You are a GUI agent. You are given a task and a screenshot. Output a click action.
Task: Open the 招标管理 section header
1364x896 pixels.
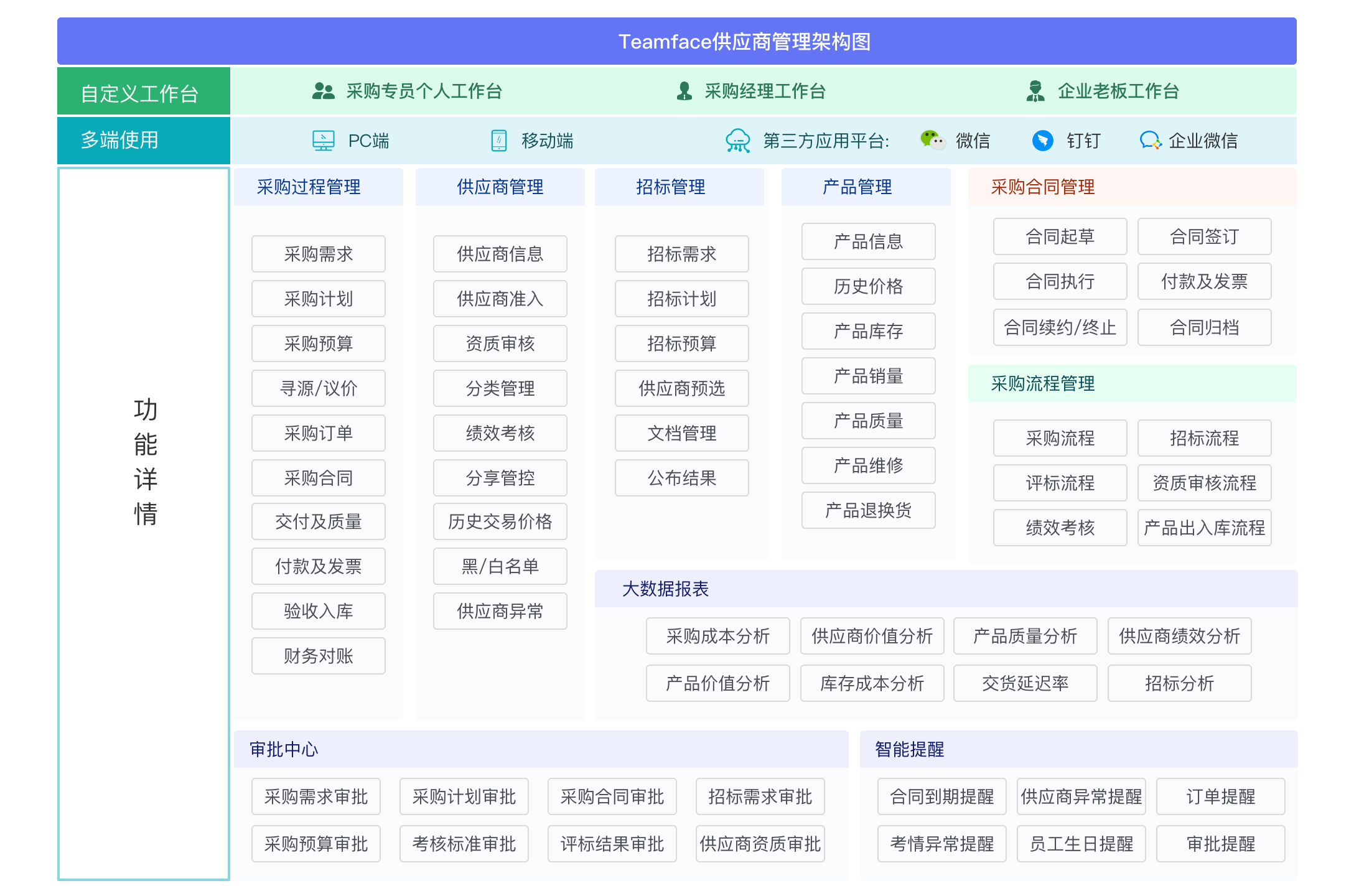click(680, 187)
